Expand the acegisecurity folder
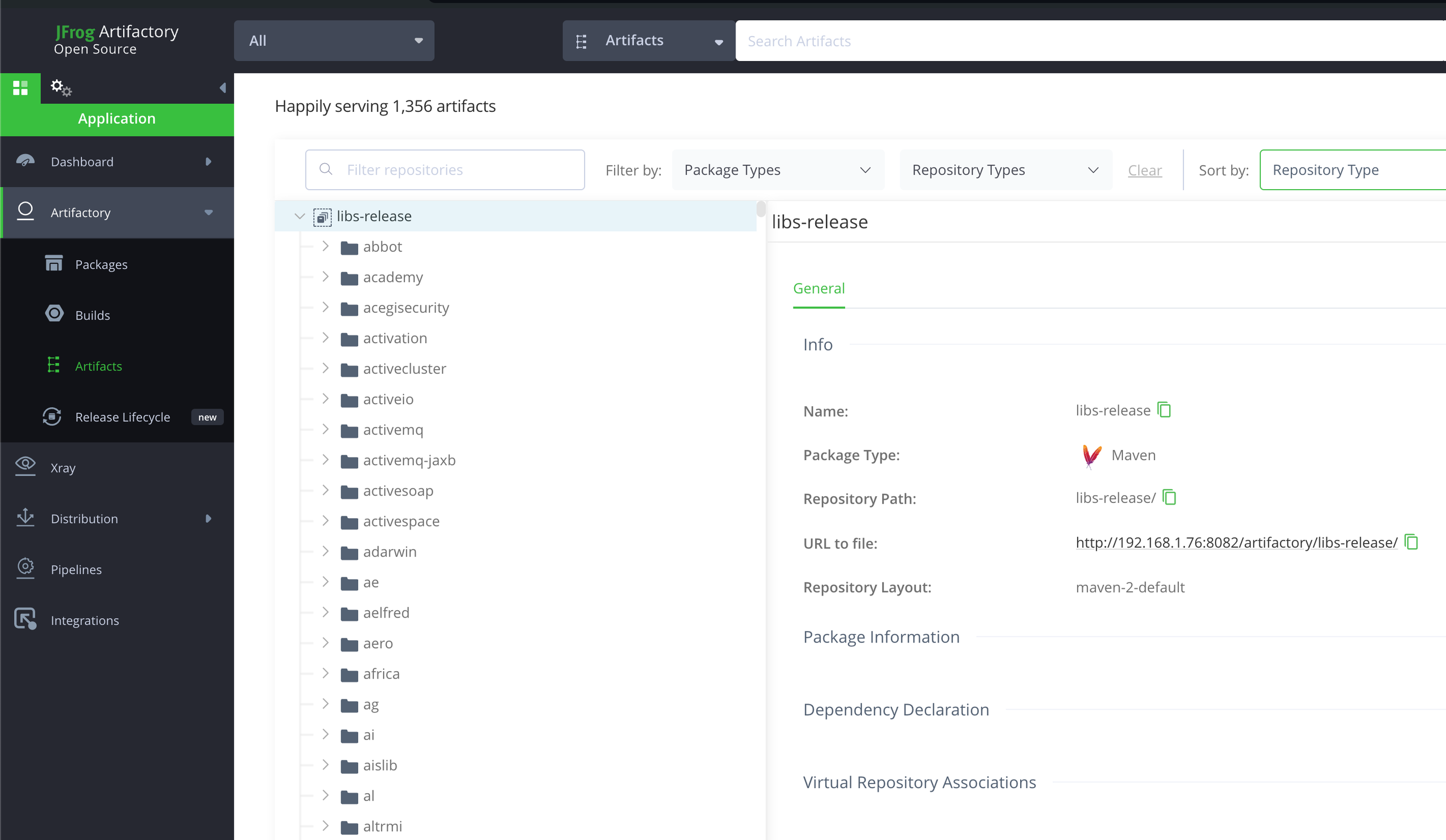1446x840 pixels. [325, 307]
